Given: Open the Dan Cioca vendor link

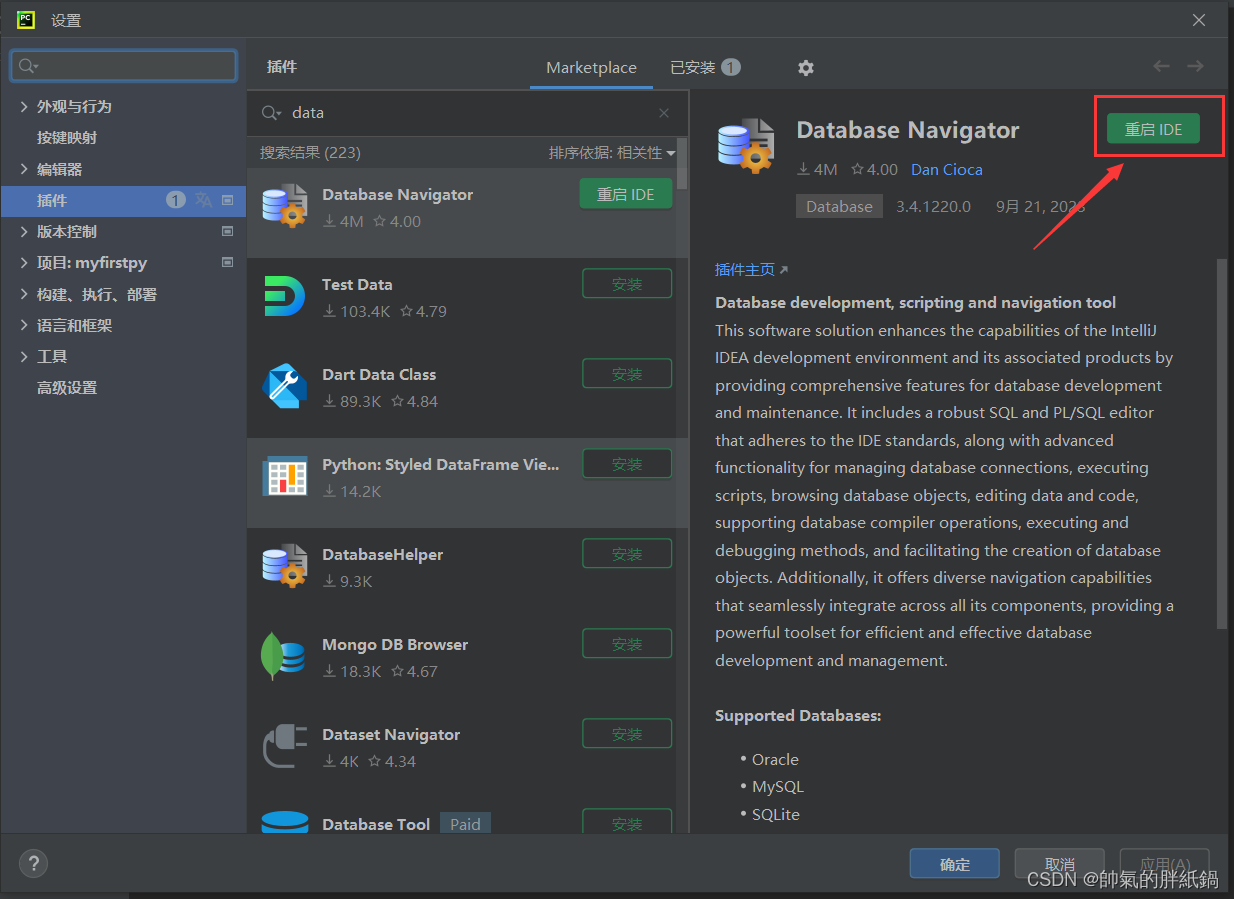Looking at the screenshot, I should (946, 169).
